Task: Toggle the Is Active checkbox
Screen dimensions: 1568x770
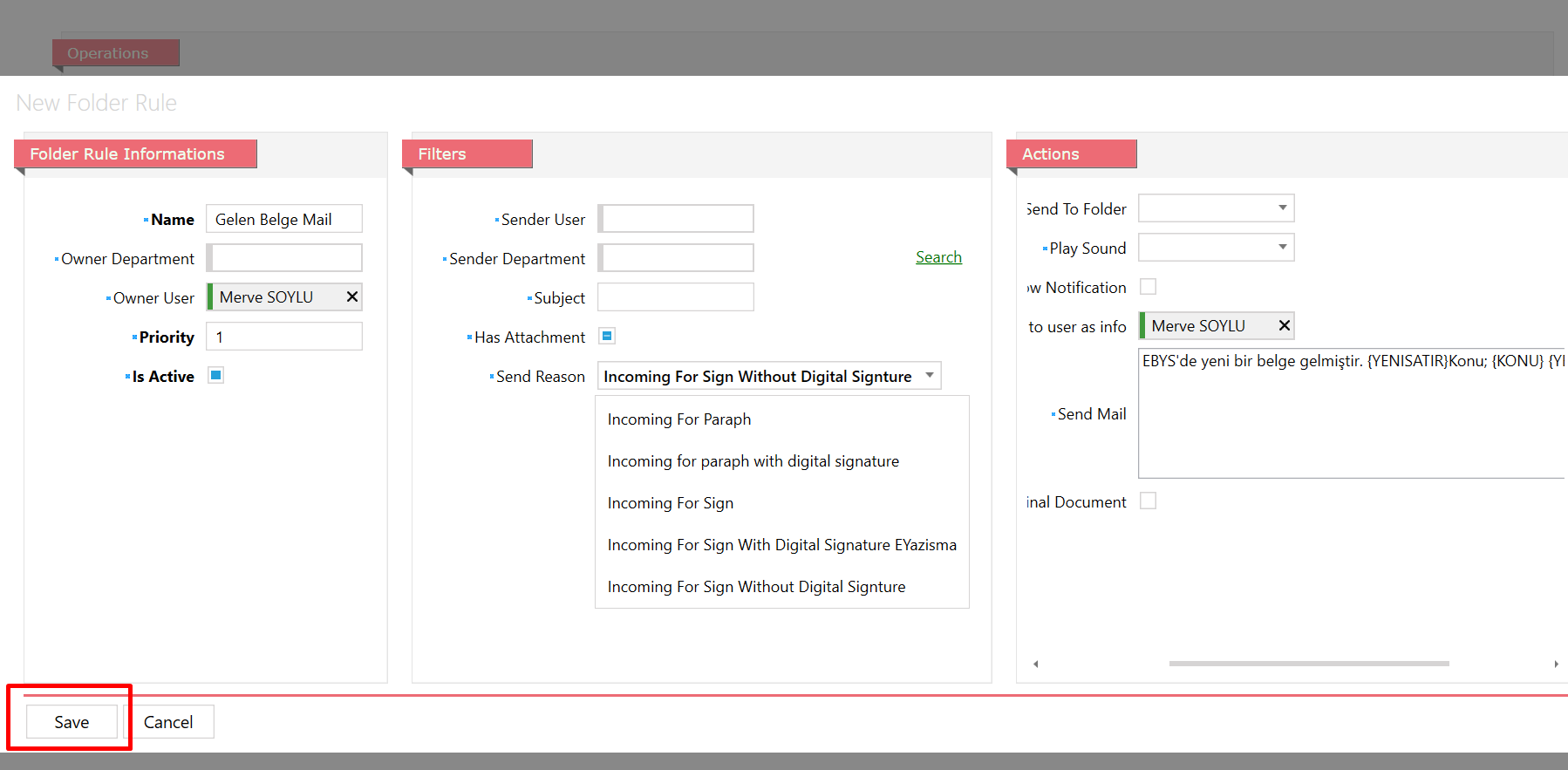Action: (x=216, y=376)
